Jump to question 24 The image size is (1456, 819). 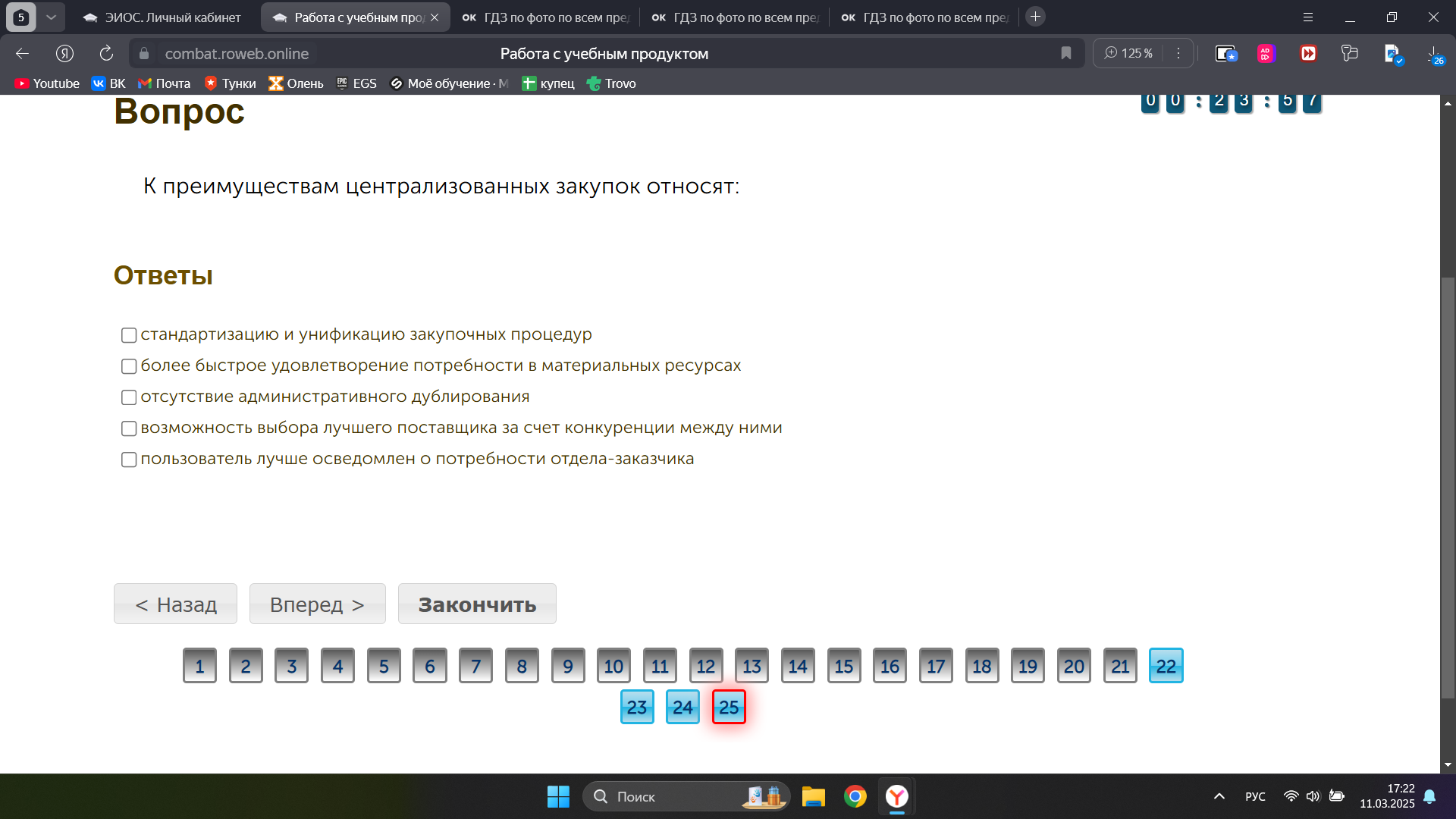pos(682,707)
